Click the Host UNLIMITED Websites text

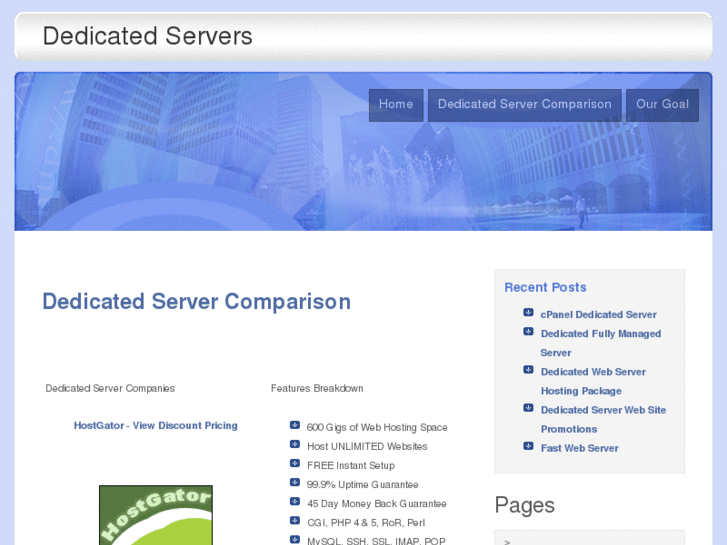coord(367,446)
